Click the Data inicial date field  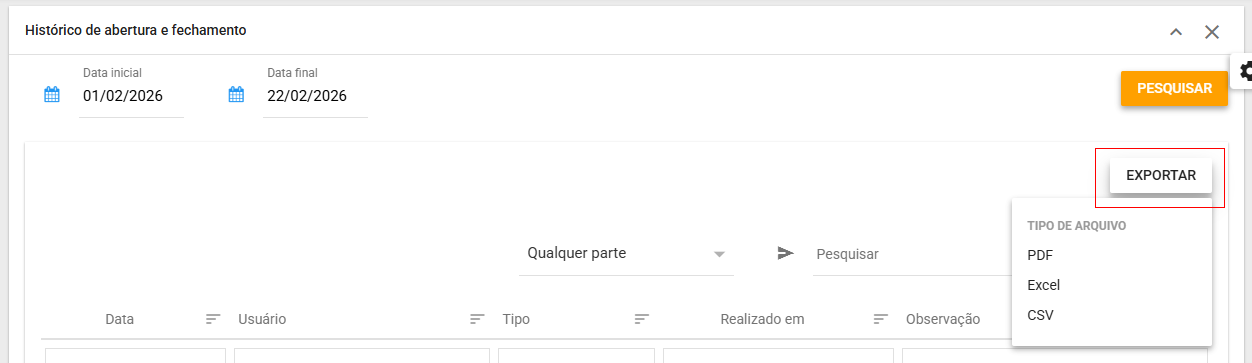tap(131, 97)
